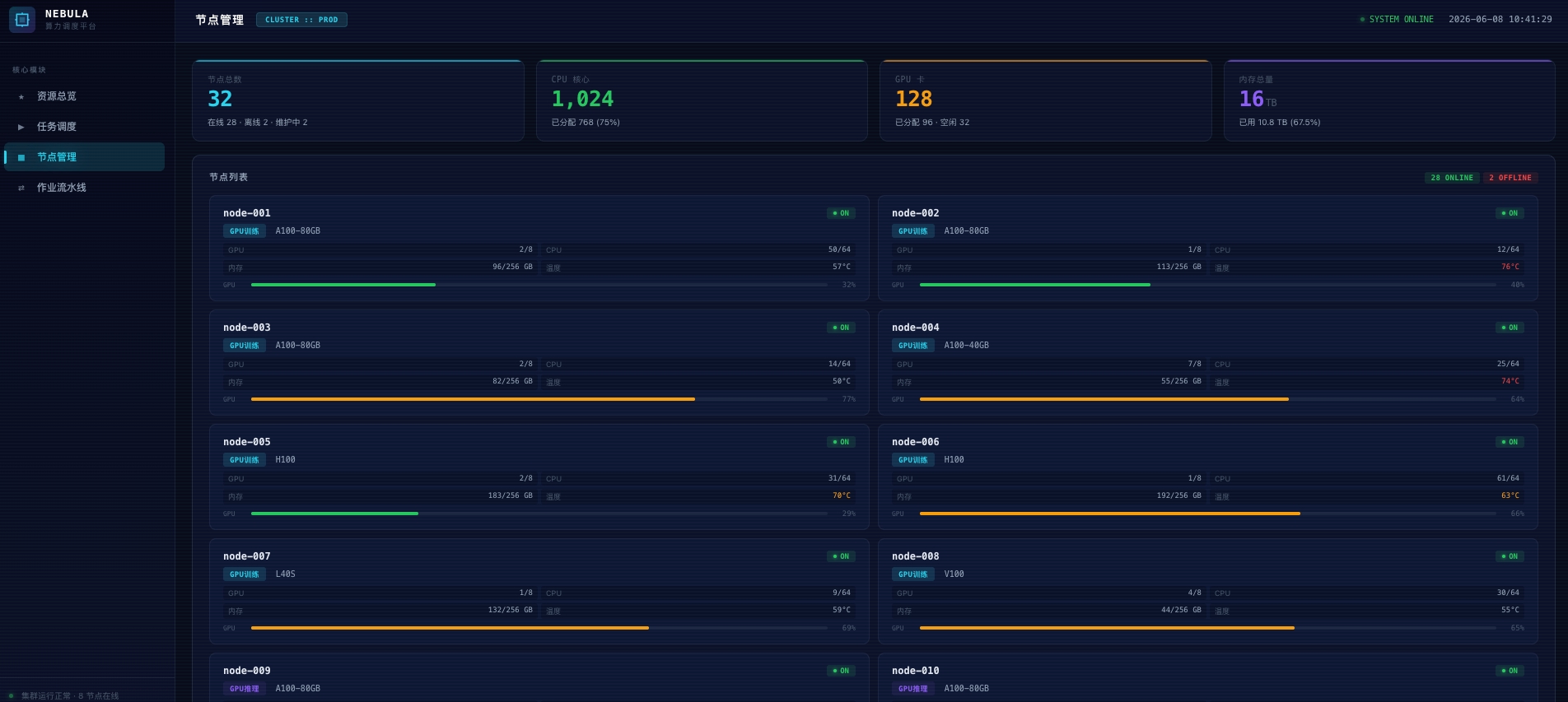Click the 61/64 CPU value on node-006

coord(1509,478)
